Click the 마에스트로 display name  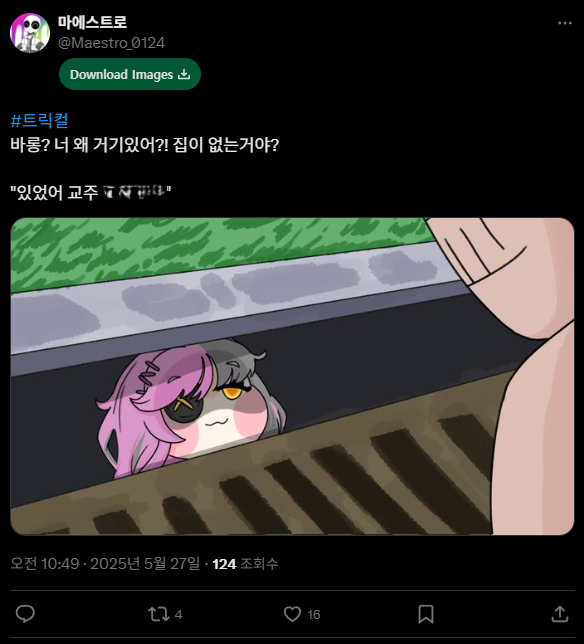92,22
